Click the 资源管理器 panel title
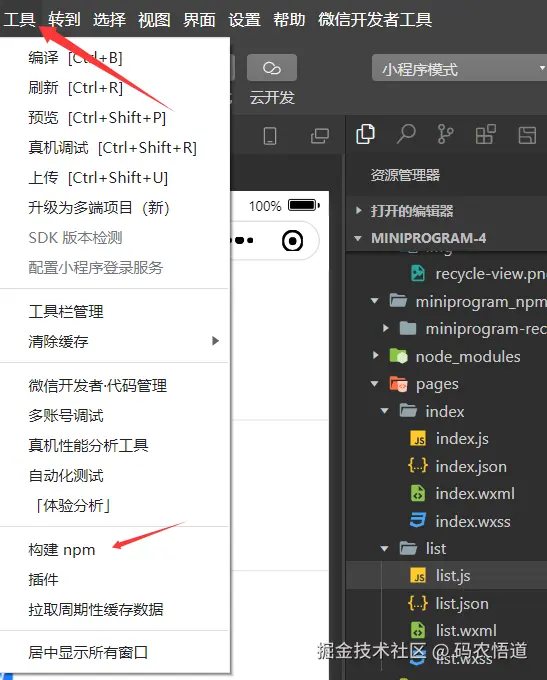The height and width of the screenshot is (680, 547). coord(405,175)
